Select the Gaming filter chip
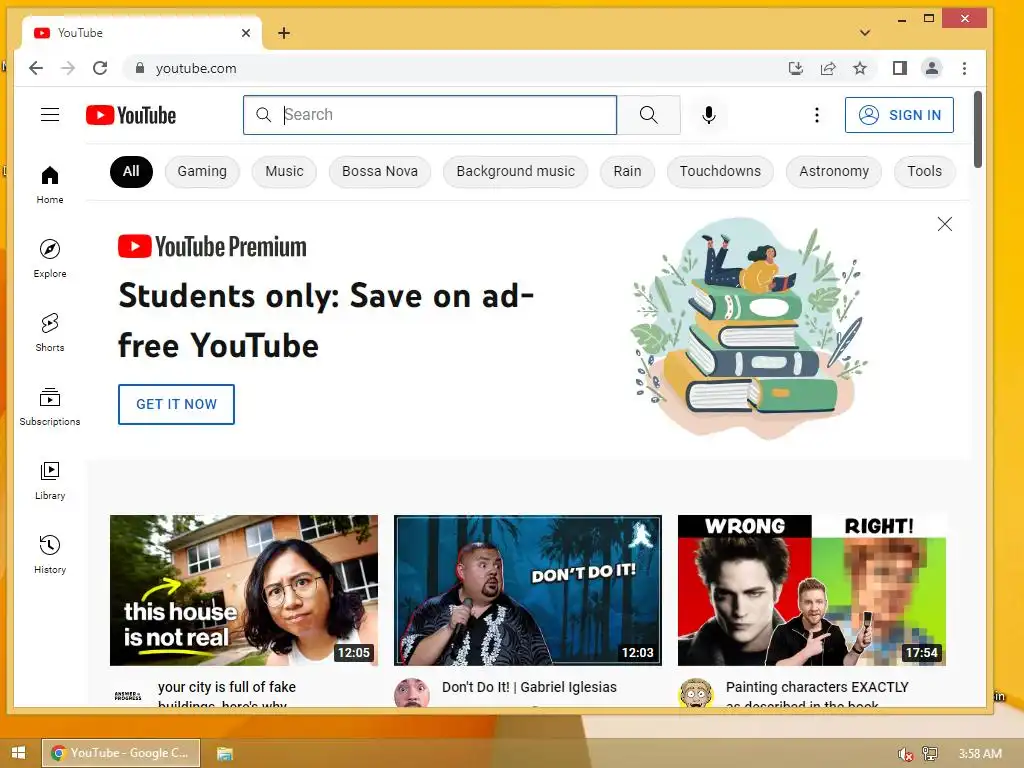Image resolution: width=1024 pixels, height=768 pixels. (x=202, y=172)
